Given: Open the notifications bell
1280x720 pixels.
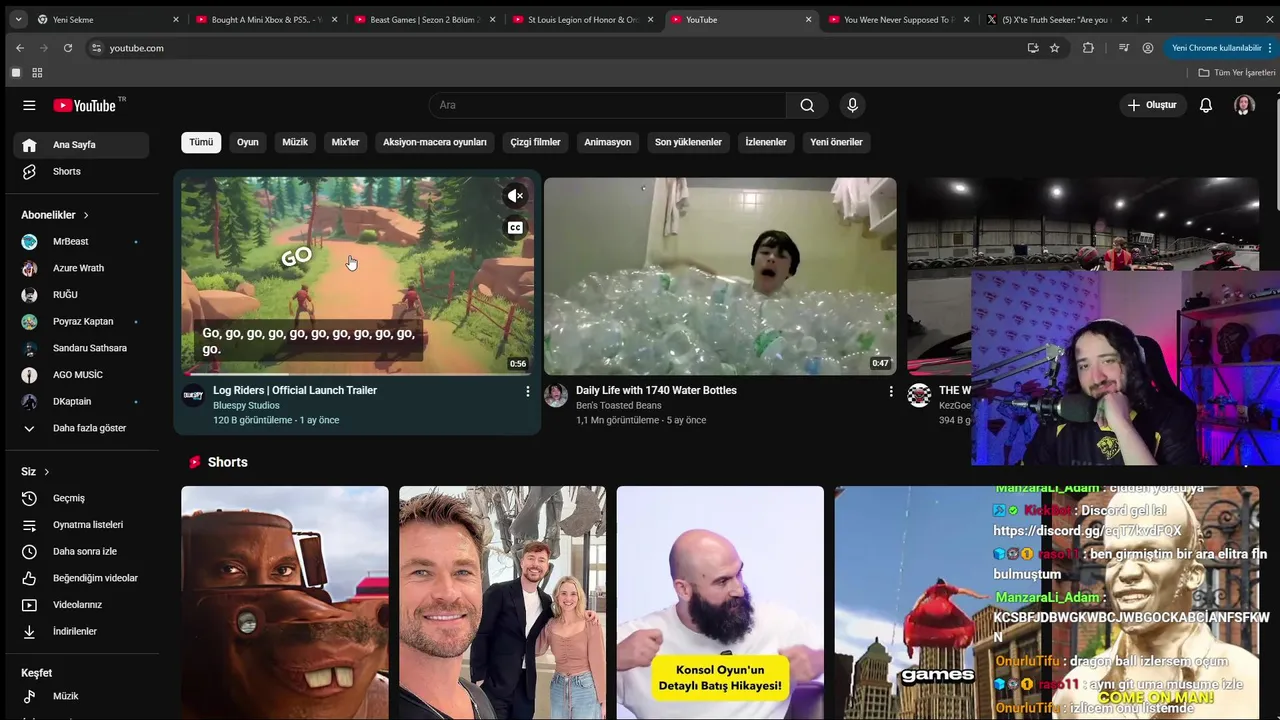Looking at the screenshot, I should (1206, 105).
